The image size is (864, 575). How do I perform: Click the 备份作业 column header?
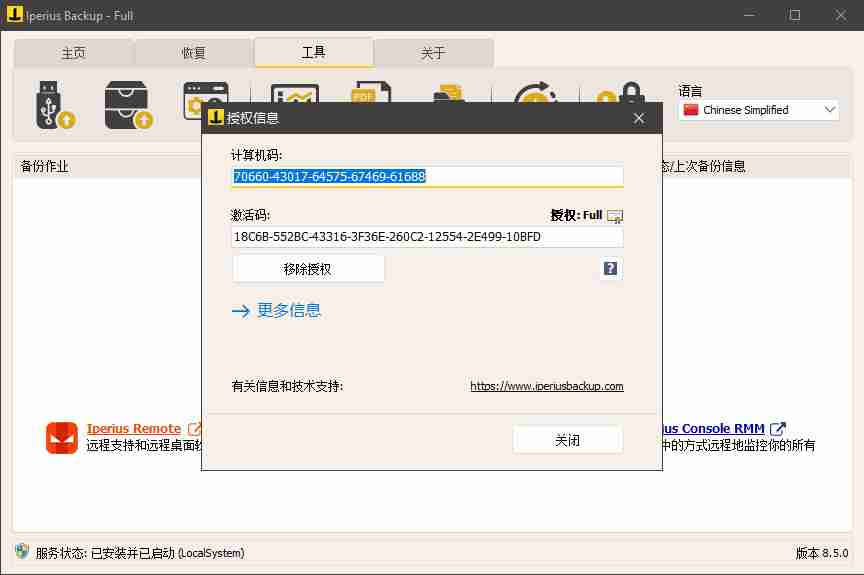coord(44,166)
